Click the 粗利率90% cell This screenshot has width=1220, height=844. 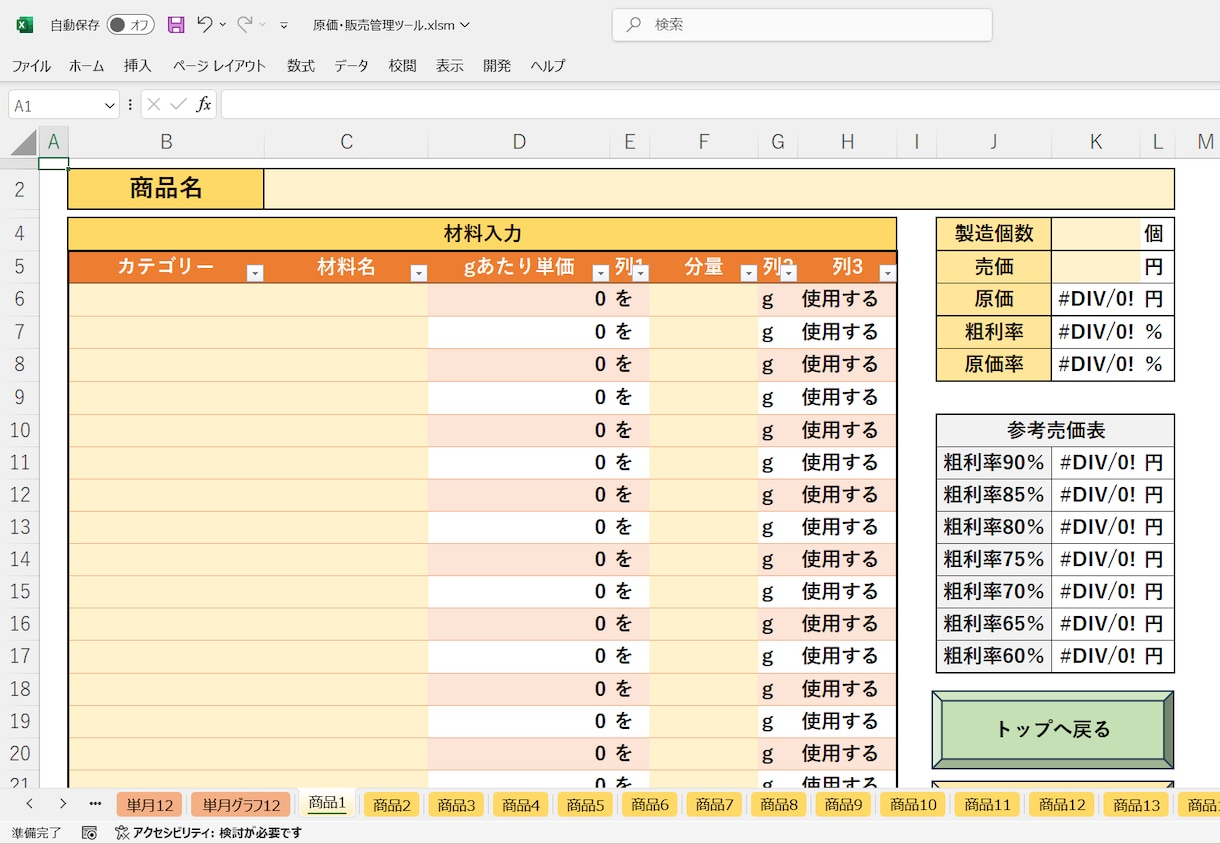pyautogui.click(x=994, y=463)
